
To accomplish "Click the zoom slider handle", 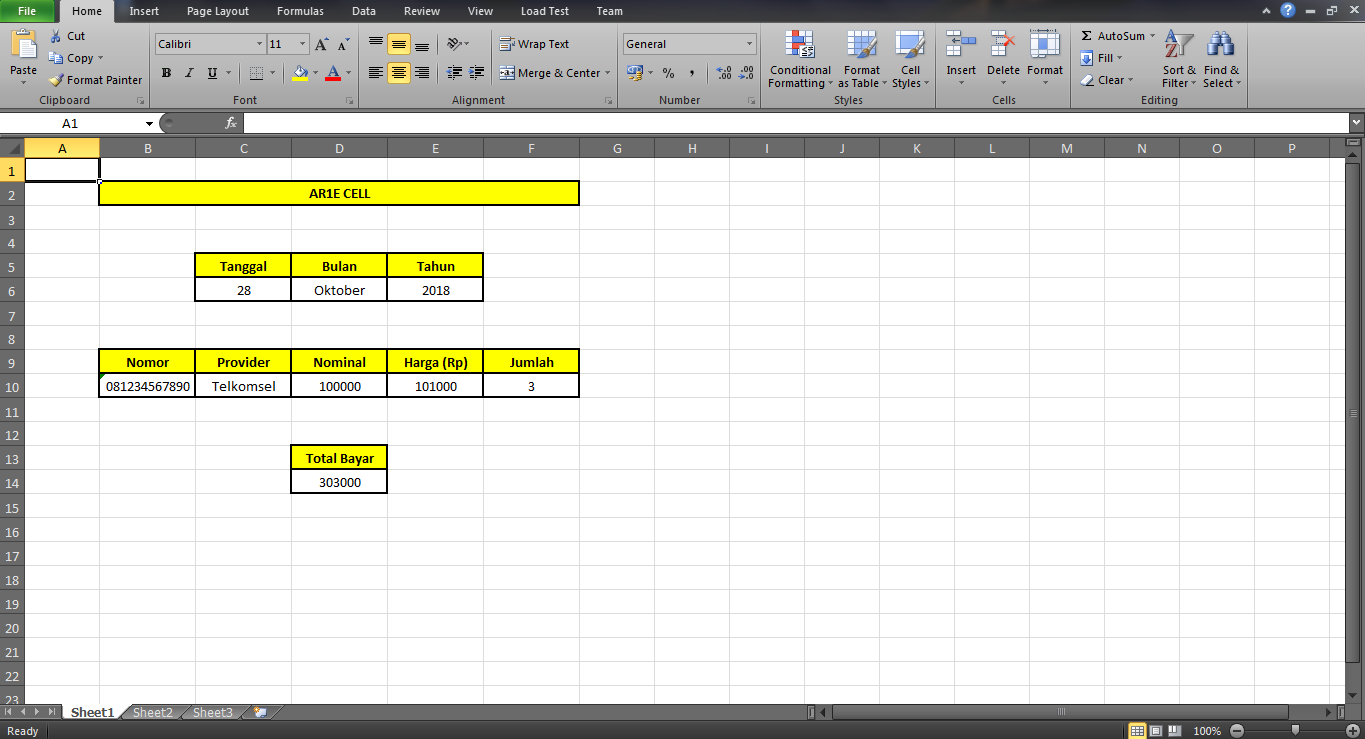I will [1296, 731].
